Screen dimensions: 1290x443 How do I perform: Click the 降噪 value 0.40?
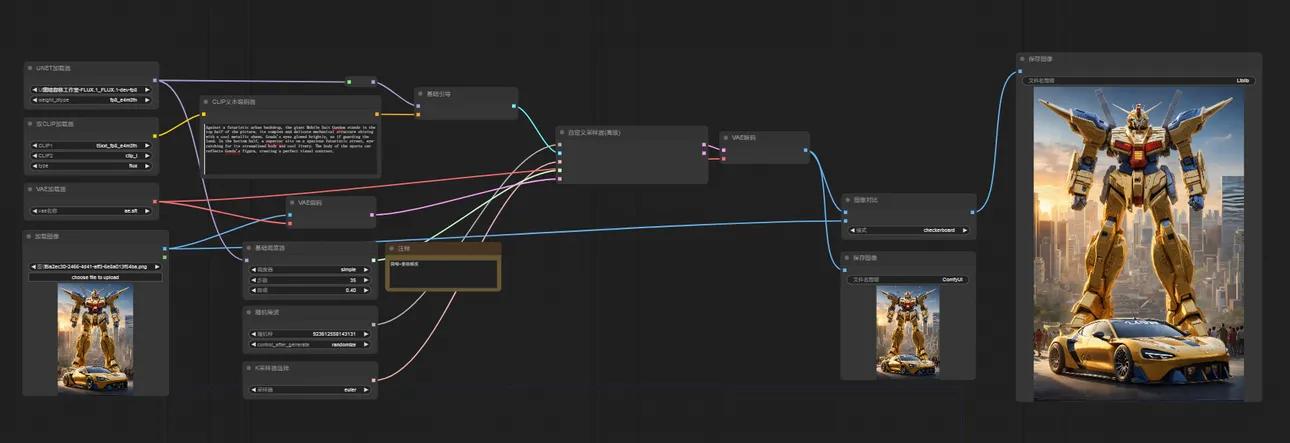pos(351,290)
